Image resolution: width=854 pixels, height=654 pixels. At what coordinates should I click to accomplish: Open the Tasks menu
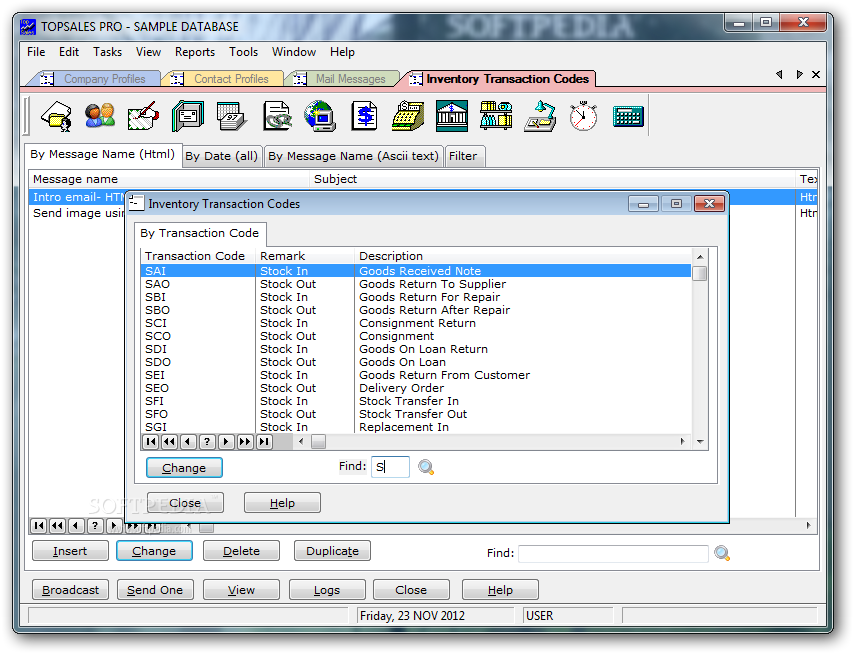(107, 52)
